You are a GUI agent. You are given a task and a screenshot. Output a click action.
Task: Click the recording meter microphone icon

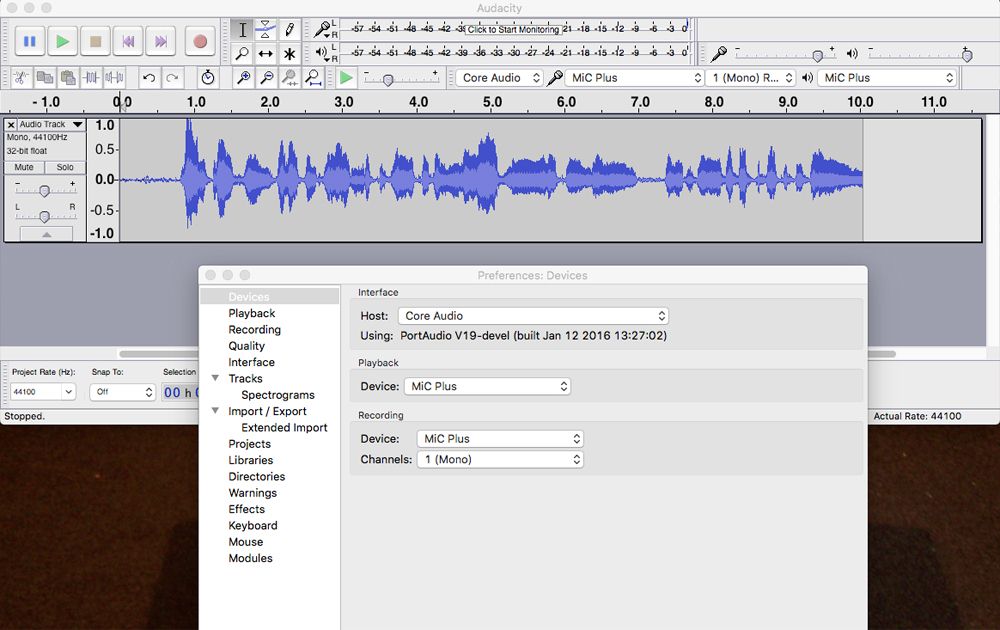(322, 29)
